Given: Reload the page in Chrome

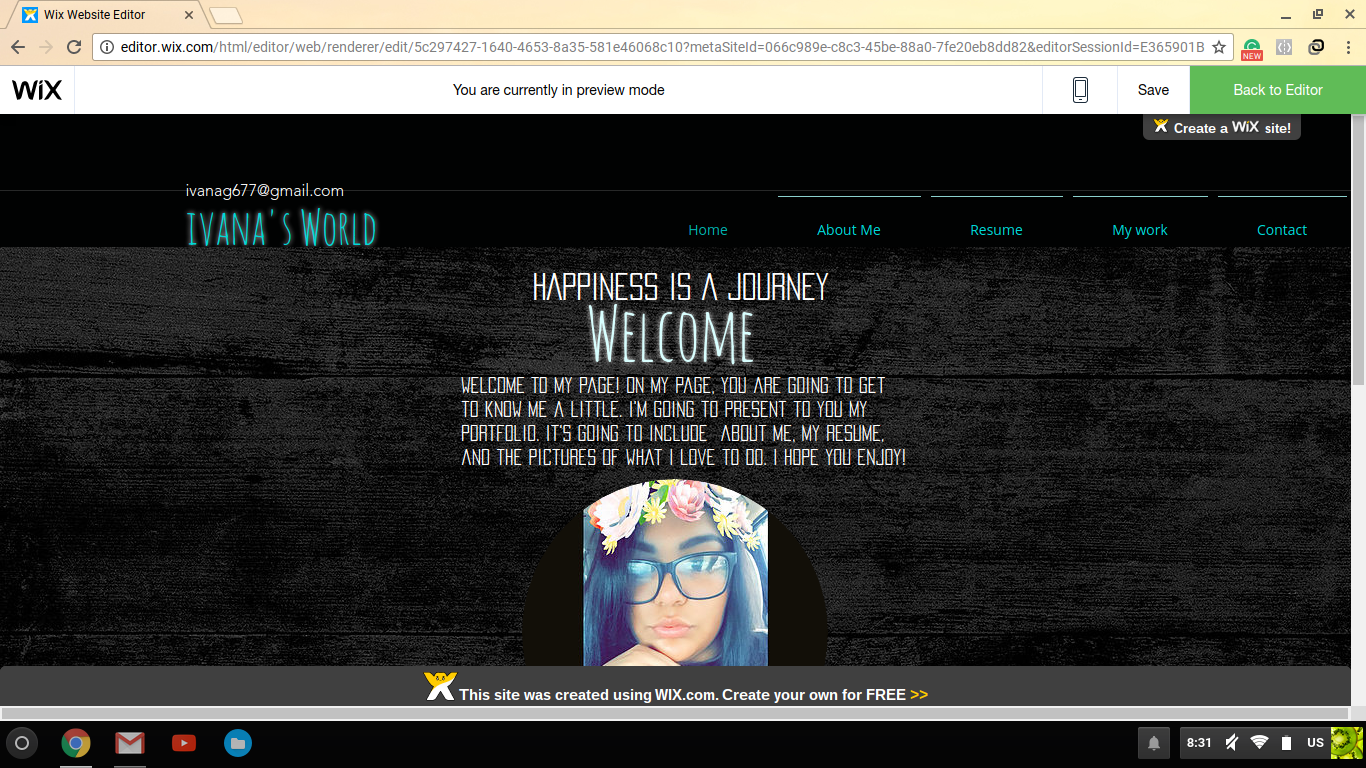Looking at the screenshot, I should pos(74,47).
